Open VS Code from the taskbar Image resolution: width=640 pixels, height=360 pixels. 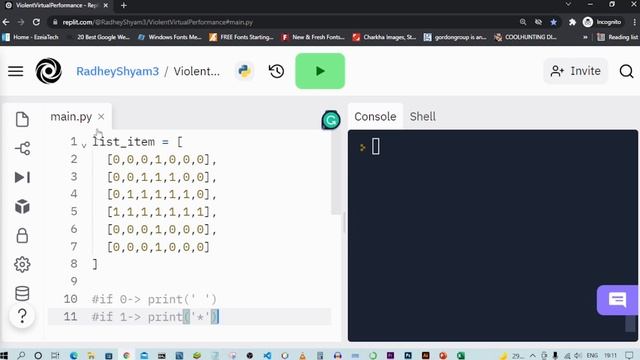coord(267,356)
